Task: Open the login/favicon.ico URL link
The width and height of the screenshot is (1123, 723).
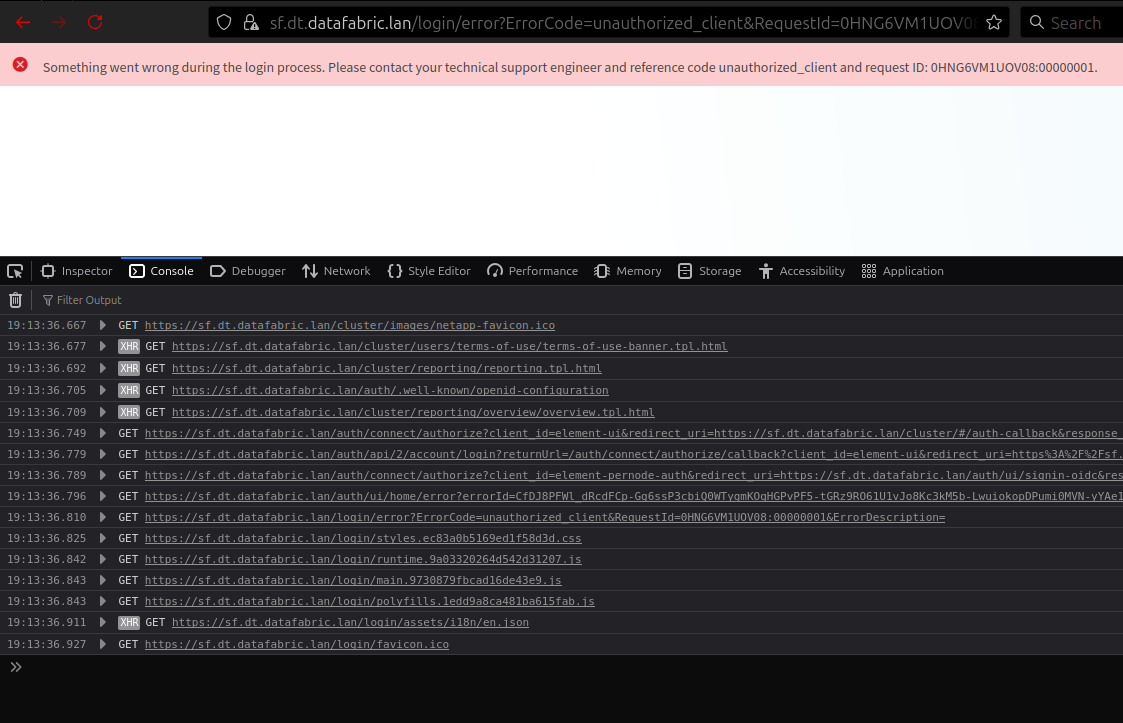Action: pyautogui.click(x=297, y=644)
